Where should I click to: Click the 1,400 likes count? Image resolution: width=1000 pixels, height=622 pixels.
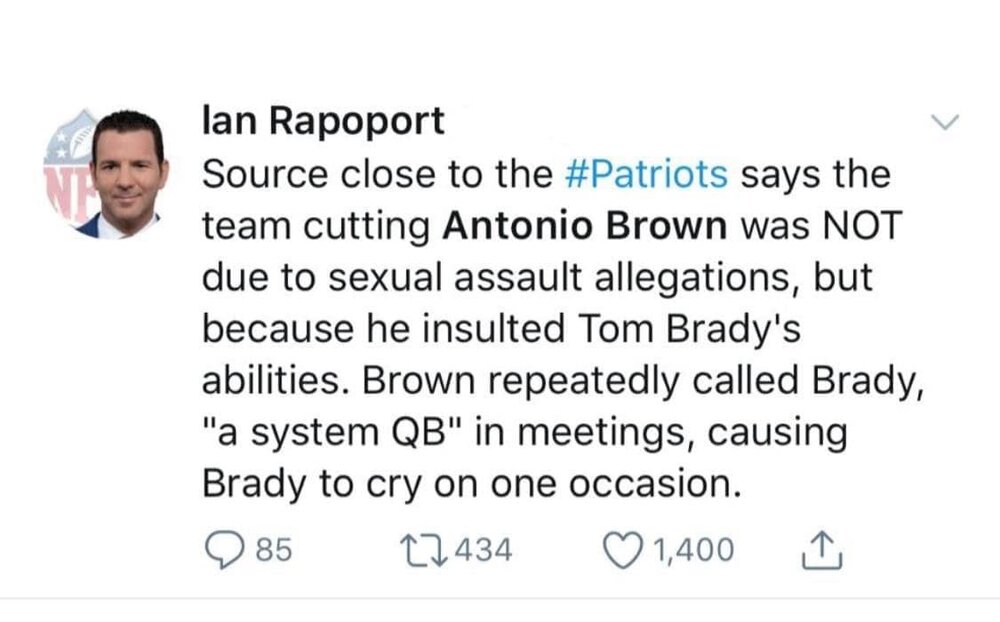(x=694, y=550)
